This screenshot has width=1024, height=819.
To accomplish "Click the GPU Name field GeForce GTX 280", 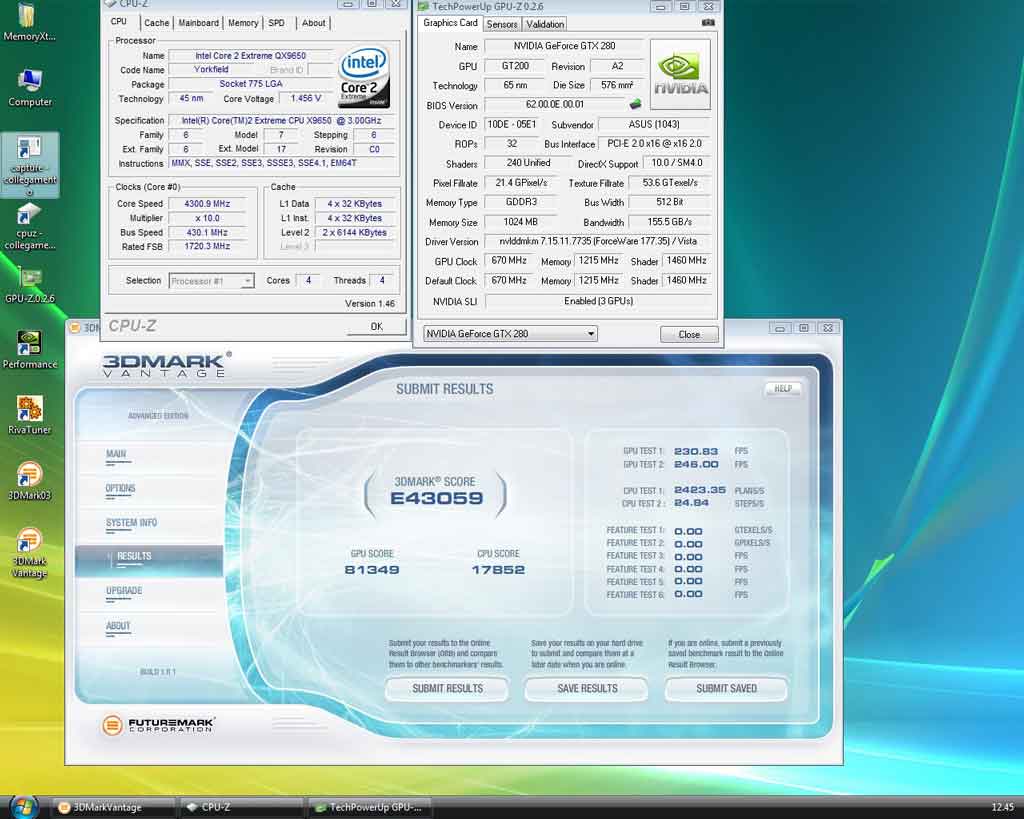I will [564, 46].
